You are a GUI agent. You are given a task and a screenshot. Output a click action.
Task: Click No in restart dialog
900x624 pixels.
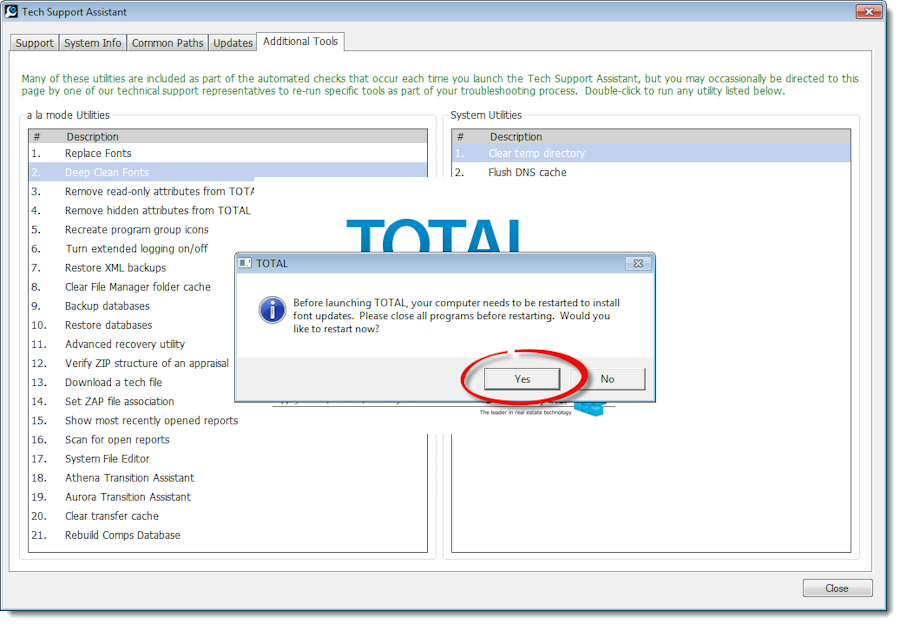coord(607,379)
